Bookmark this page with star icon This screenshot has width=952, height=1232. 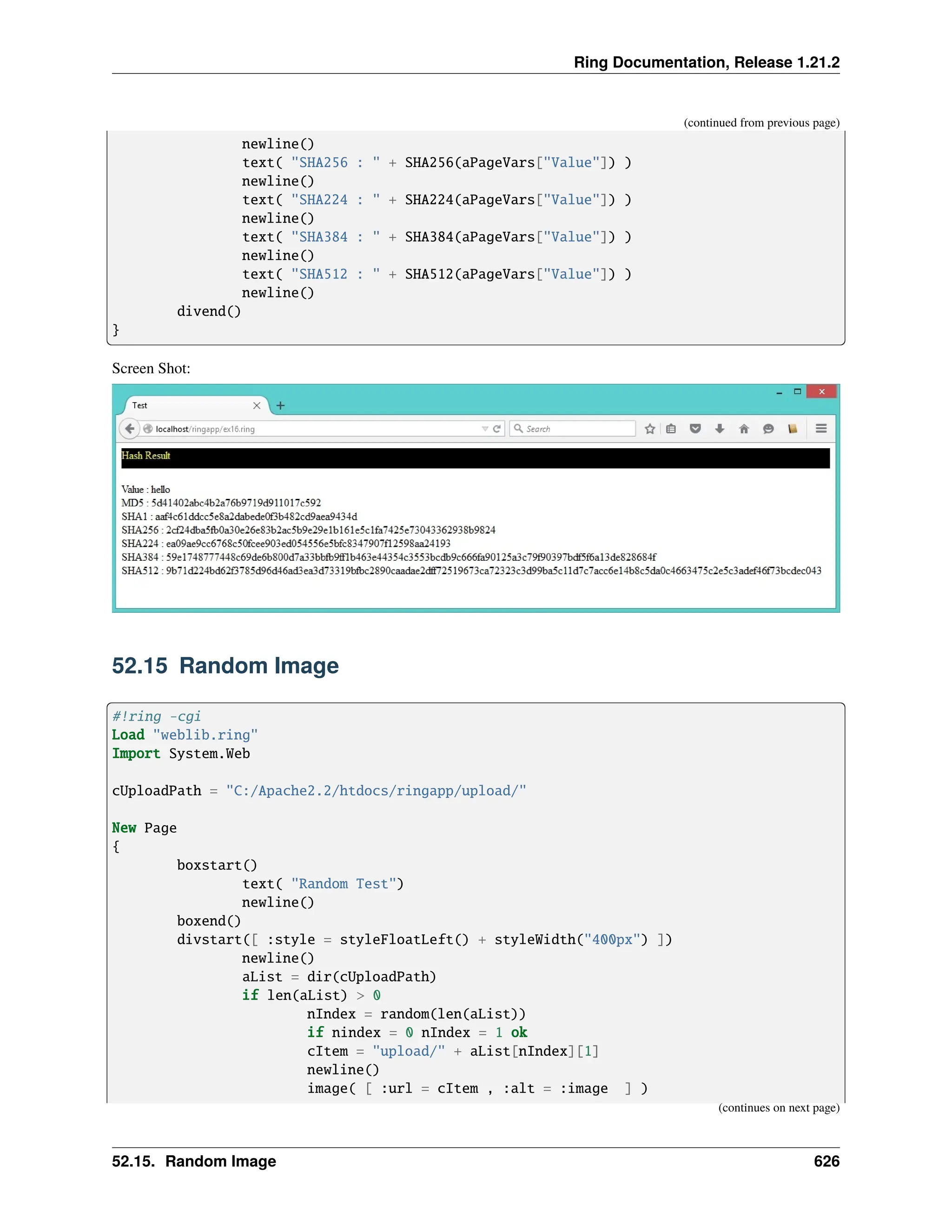(650, 429)
